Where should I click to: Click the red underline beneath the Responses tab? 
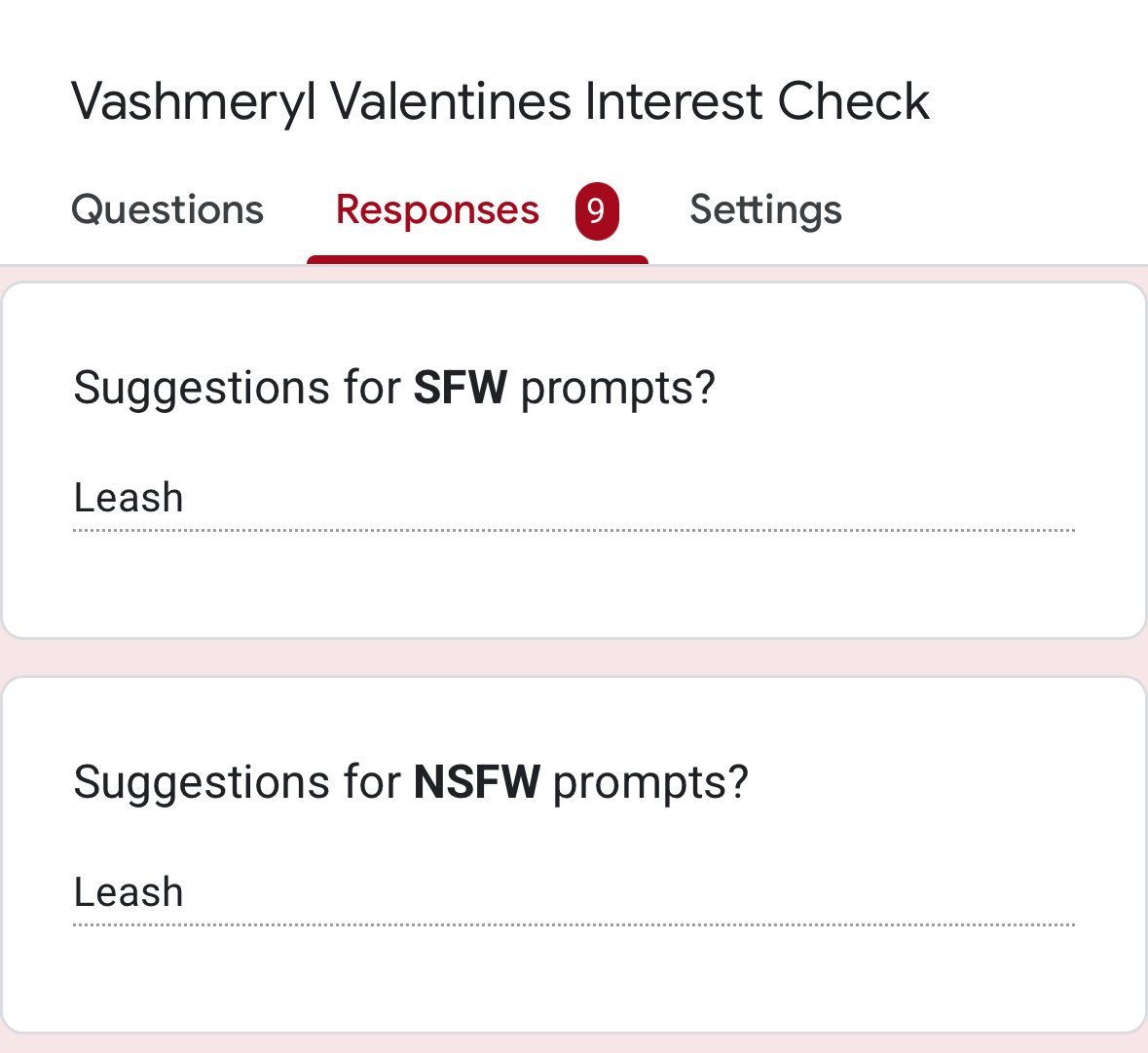477,260
